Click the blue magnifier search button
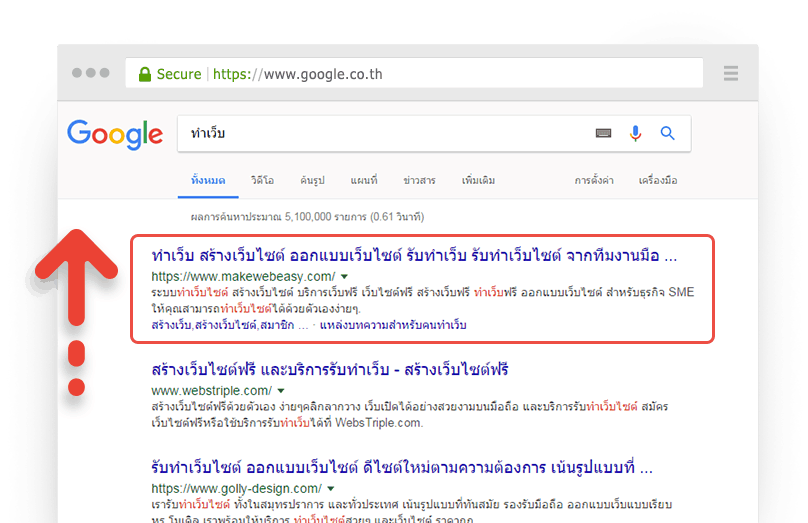808x523 pixels. (x=667, y=133)
